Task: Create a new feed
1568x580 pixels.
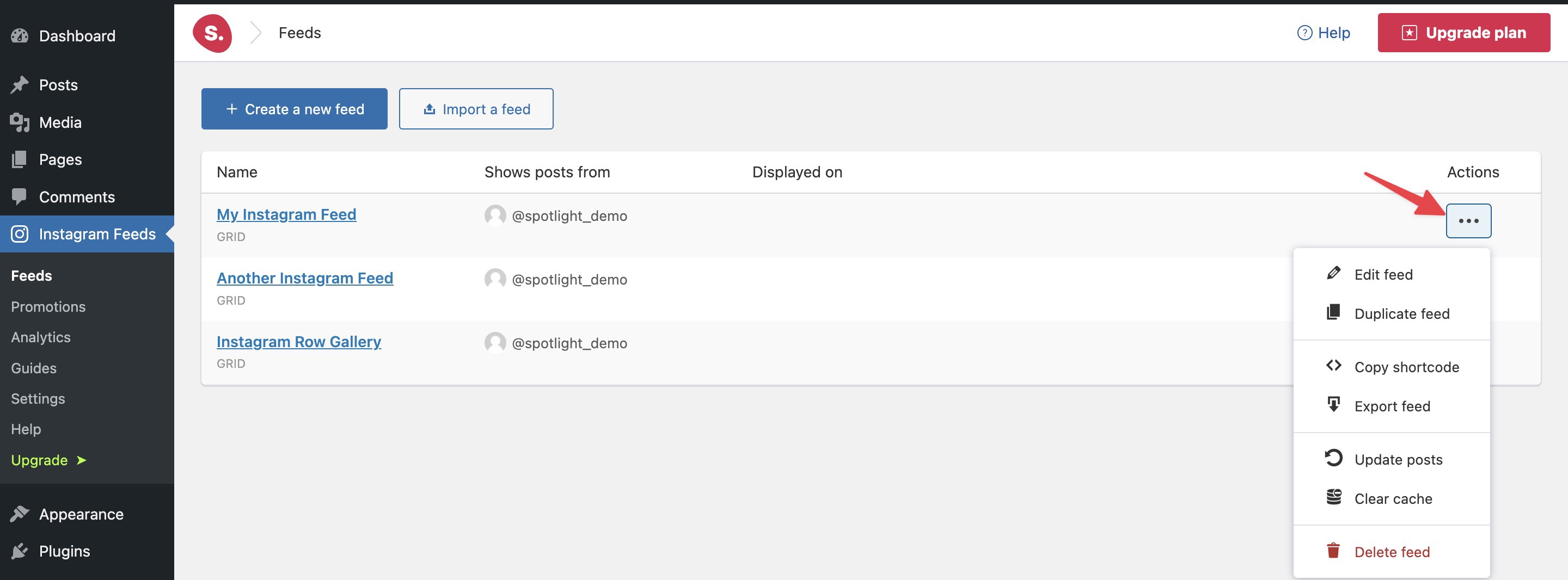Action: 294,109
